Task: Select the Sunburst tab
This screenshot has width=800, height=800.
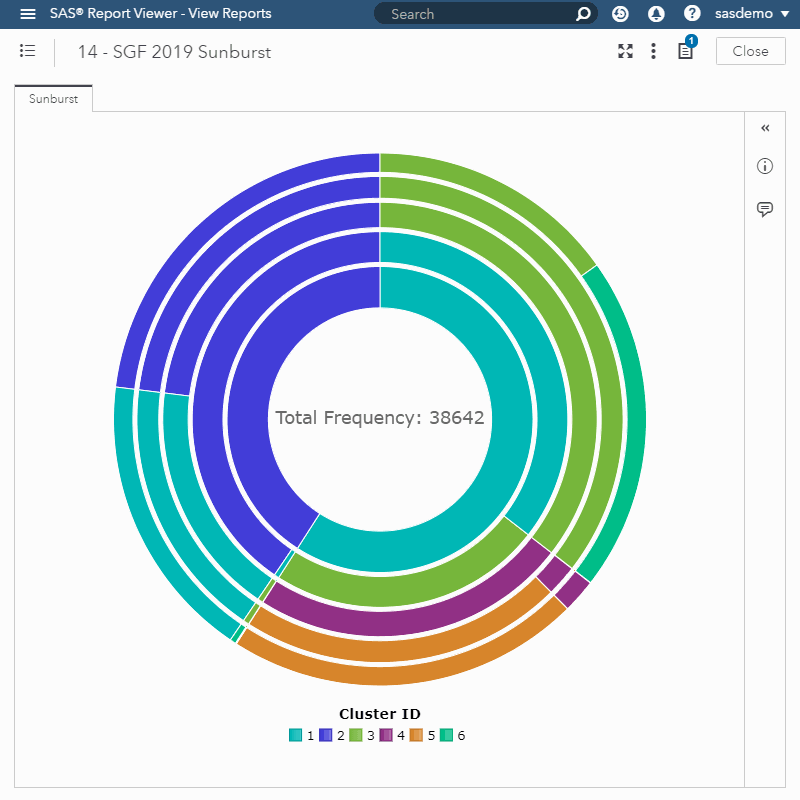Action: tap(53, 99)
